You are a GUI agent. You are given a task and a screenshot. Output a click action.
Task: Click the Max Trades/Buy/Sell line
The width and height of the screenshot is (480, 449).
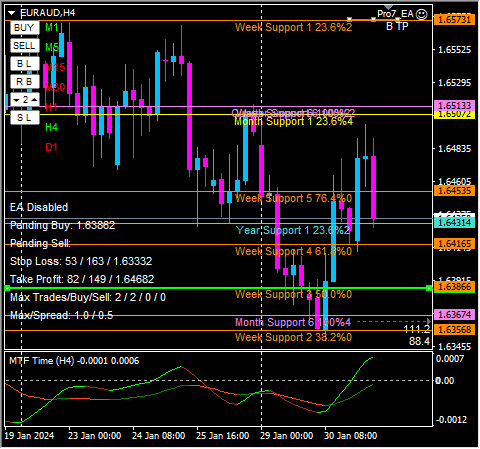pyautogui.click(x=88, y=297)
